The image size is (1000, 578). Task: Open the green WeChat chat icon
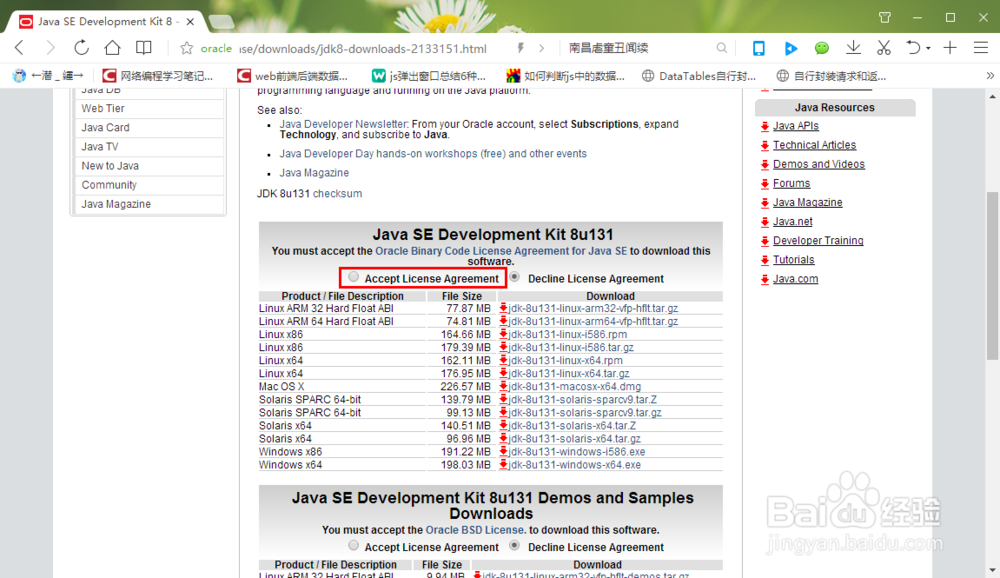point(821,48)
